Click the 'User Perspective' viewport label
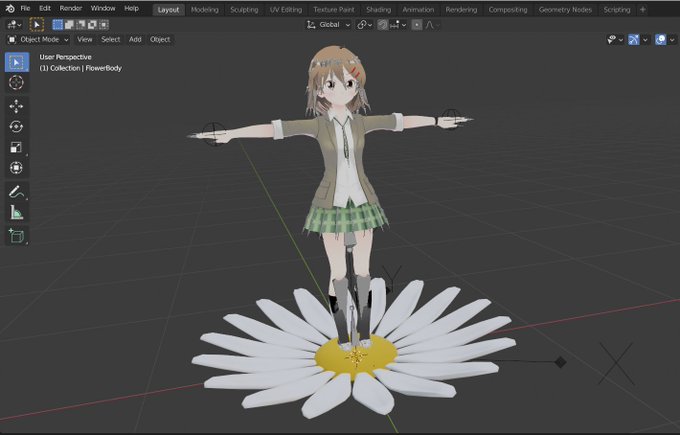This screenshot has height=435, width=680. click(x=65, y=57)
